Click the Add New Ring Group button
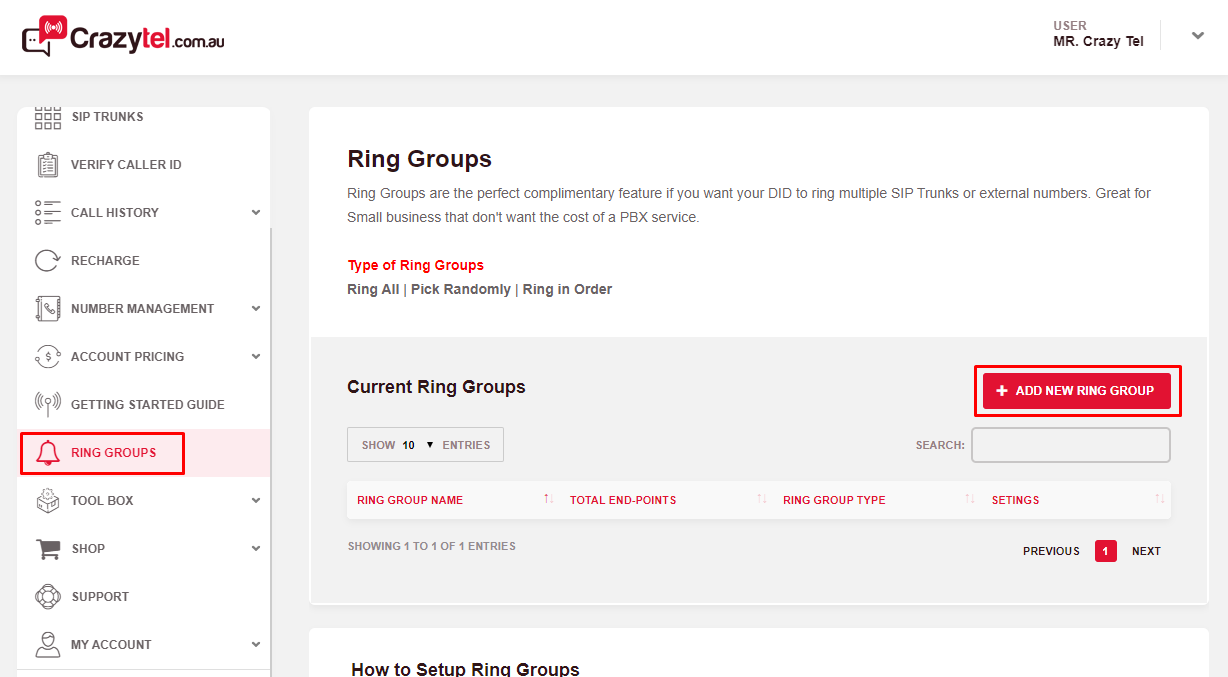1228x677 pixels. pyautogui.click(x=1076, y=391)
